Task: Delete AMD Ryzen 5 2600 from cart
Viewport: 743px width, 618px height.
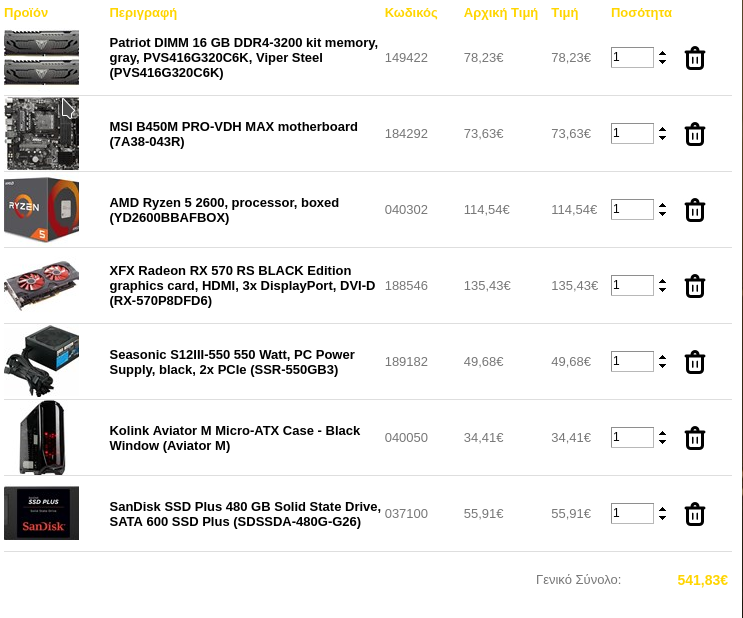Action: click(x=695, y=210)
